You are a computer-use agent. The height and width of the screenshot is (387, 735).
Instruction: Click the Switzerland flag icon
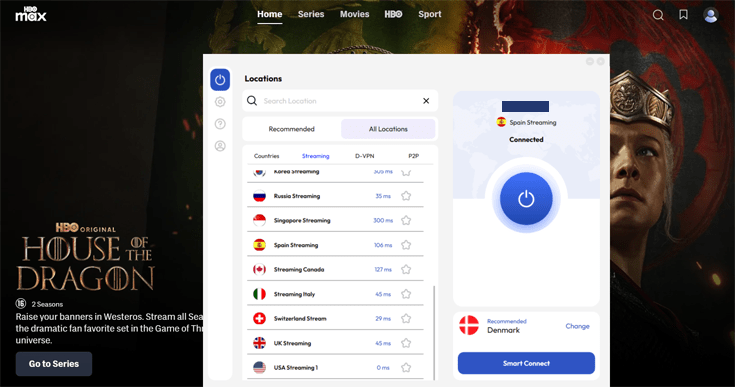[x=259, y=319]
